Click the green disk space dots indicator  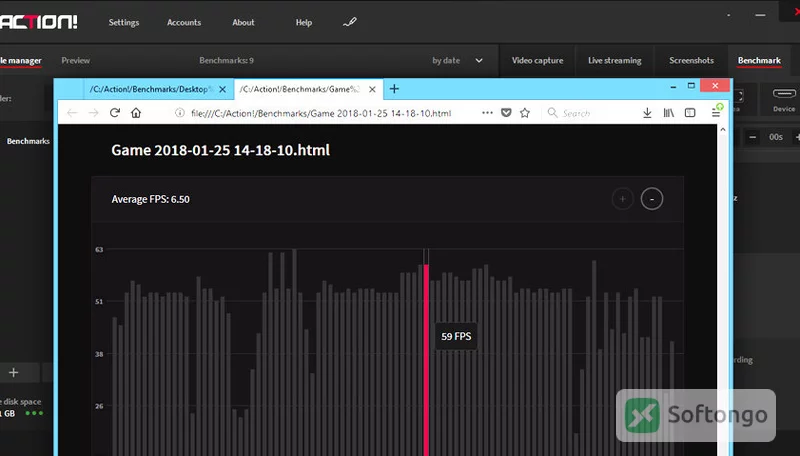click(x=34, y=413)
